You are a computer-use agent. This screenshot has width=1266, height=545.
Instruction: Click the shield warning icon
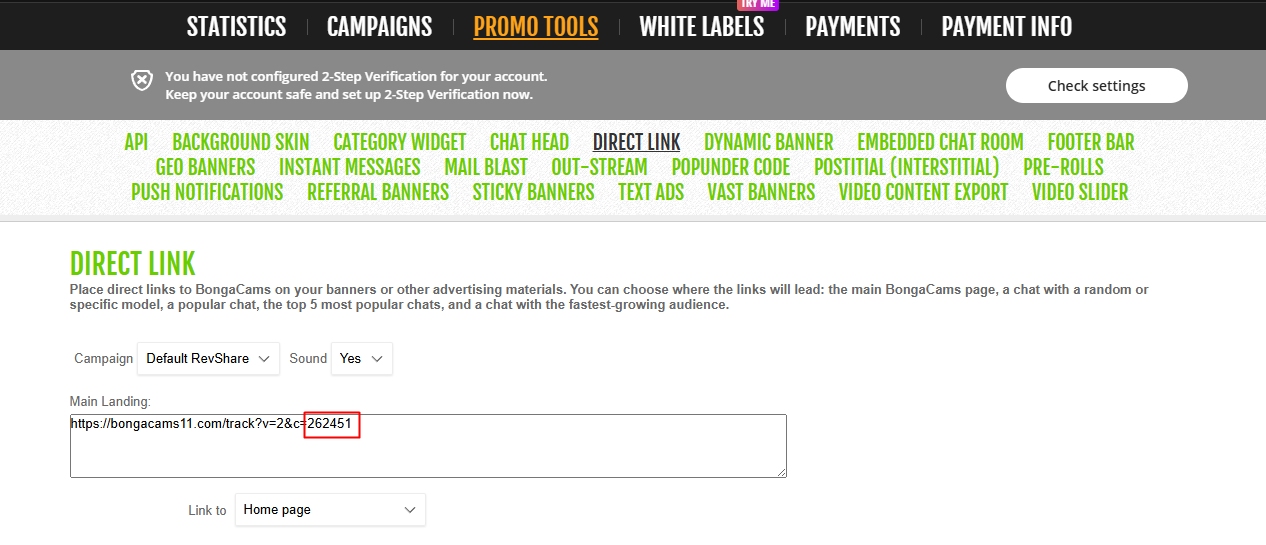[142, 80]
